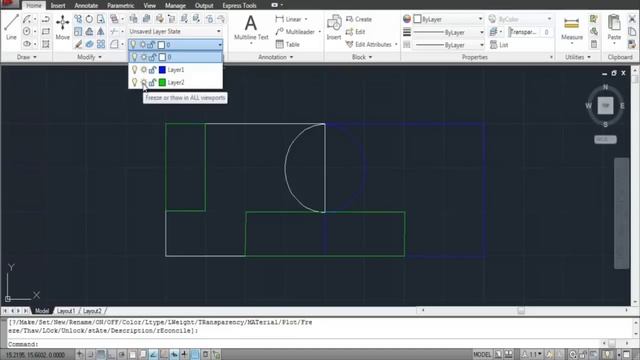Click layer 0 white color swatch in list
The image size is (640, 360).
click(162, 57)
